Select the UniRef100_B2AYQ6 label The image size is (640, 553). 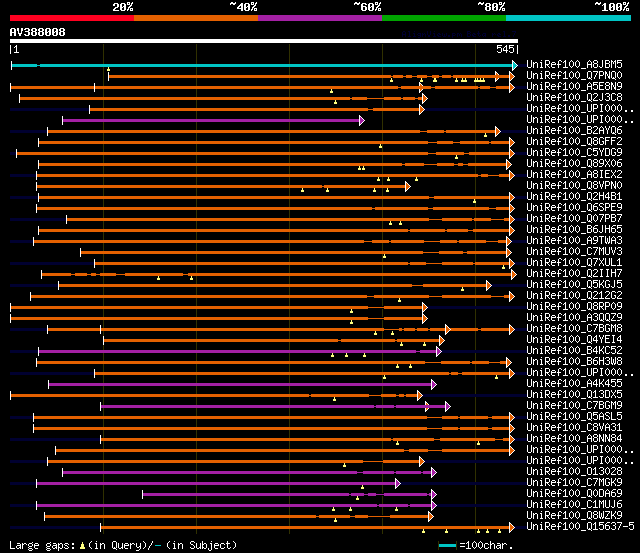[574, 131]
